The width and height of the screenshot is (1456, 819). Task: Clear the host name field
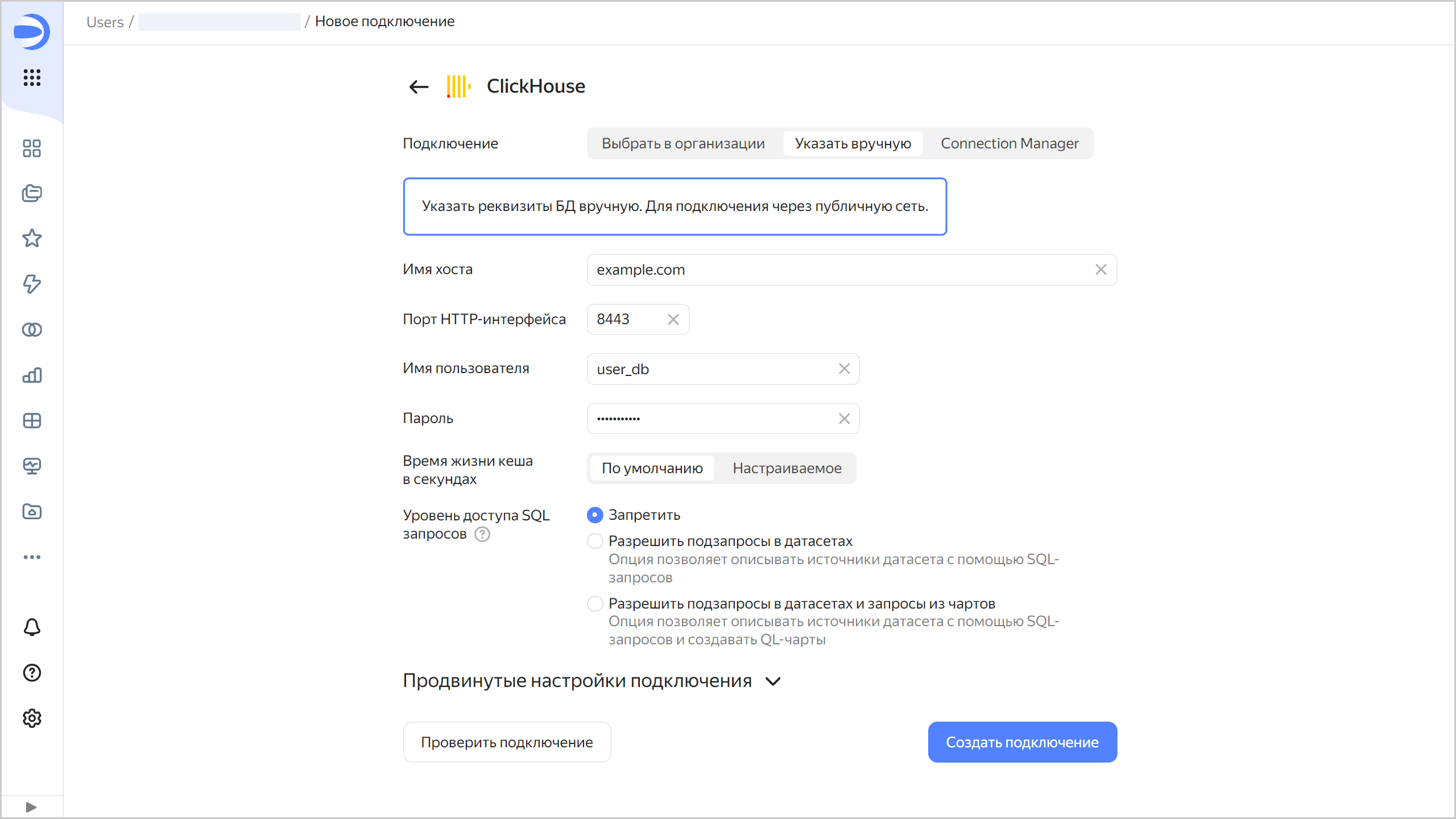(1101, 270)
